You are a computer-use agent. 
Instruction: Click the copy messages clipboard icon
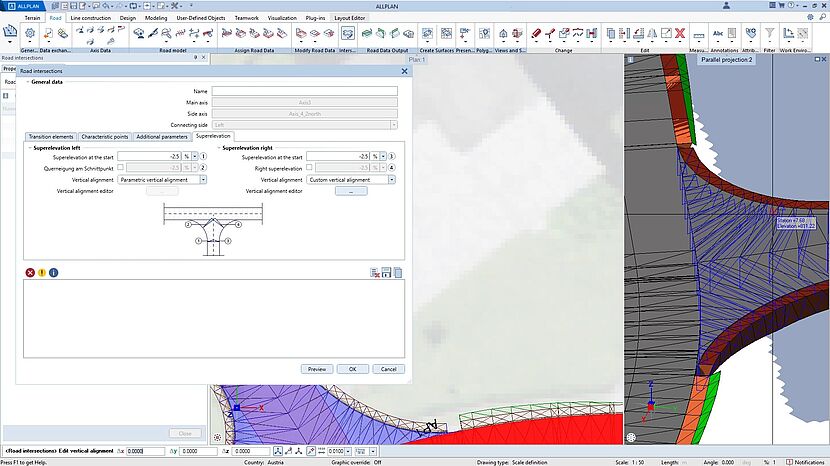point(397,272)
